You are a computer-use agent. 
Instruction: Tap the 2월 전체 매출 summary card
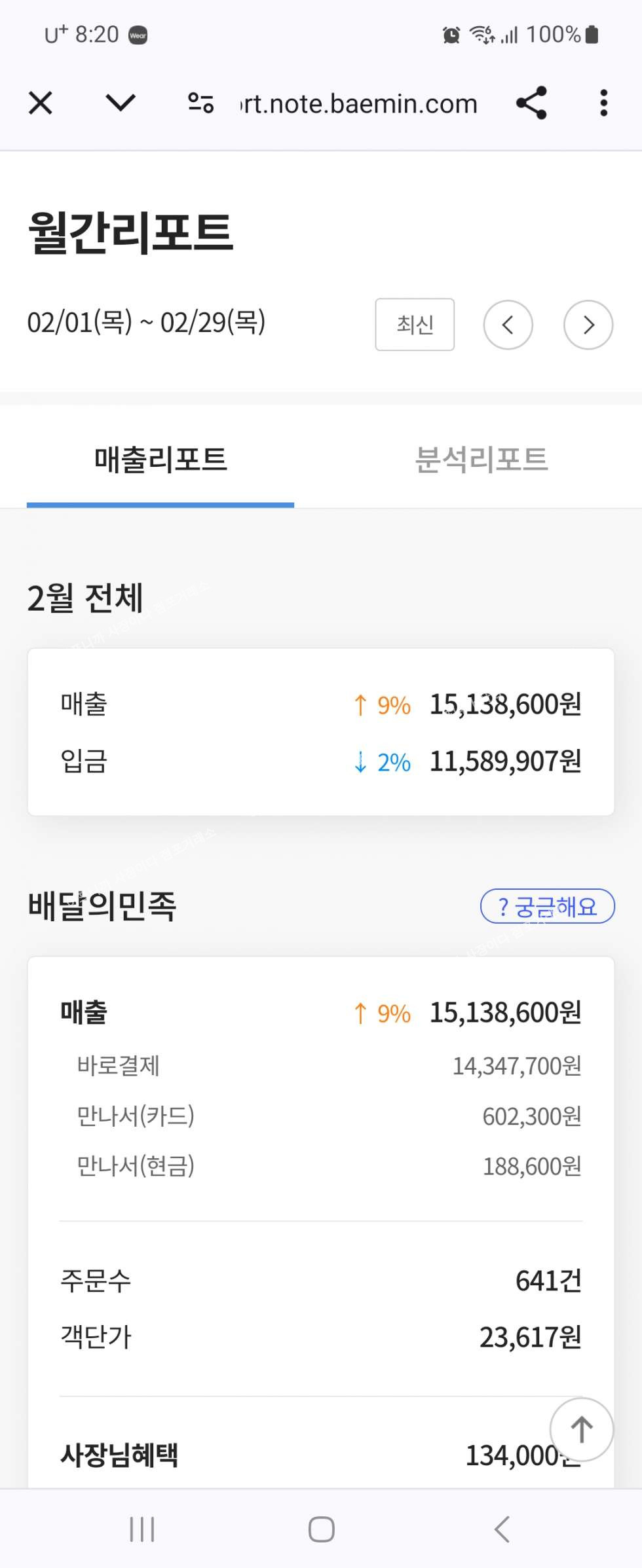321,732
